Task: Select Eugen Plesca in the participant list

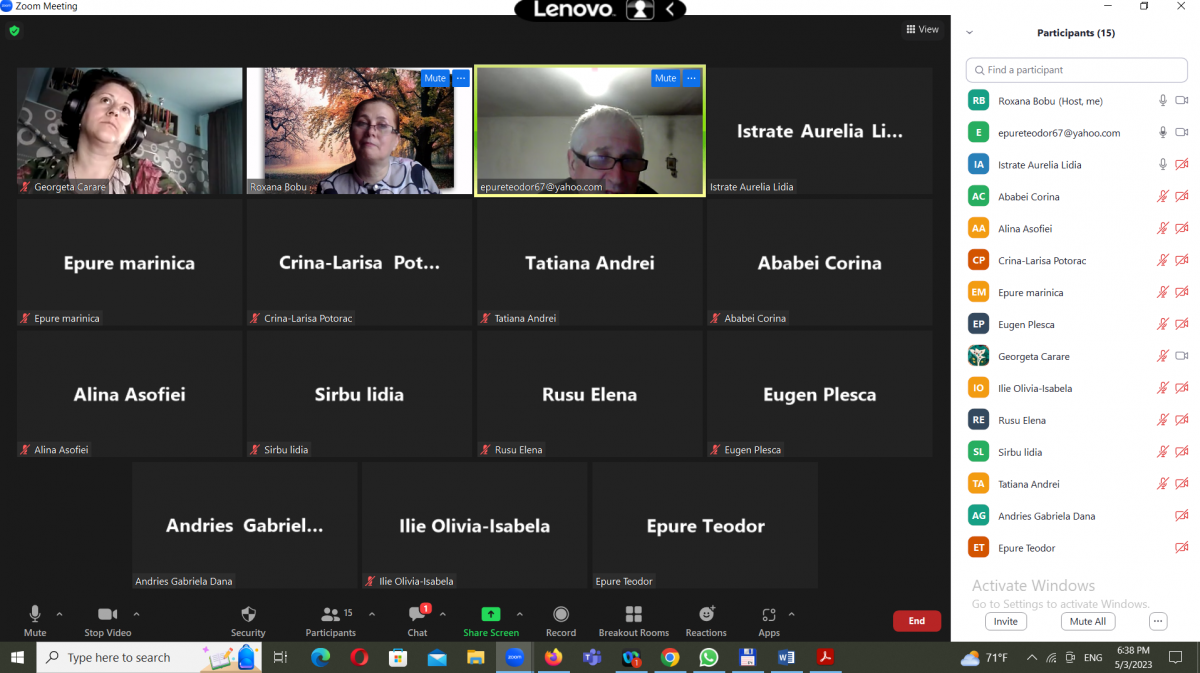Action: 1076,325
